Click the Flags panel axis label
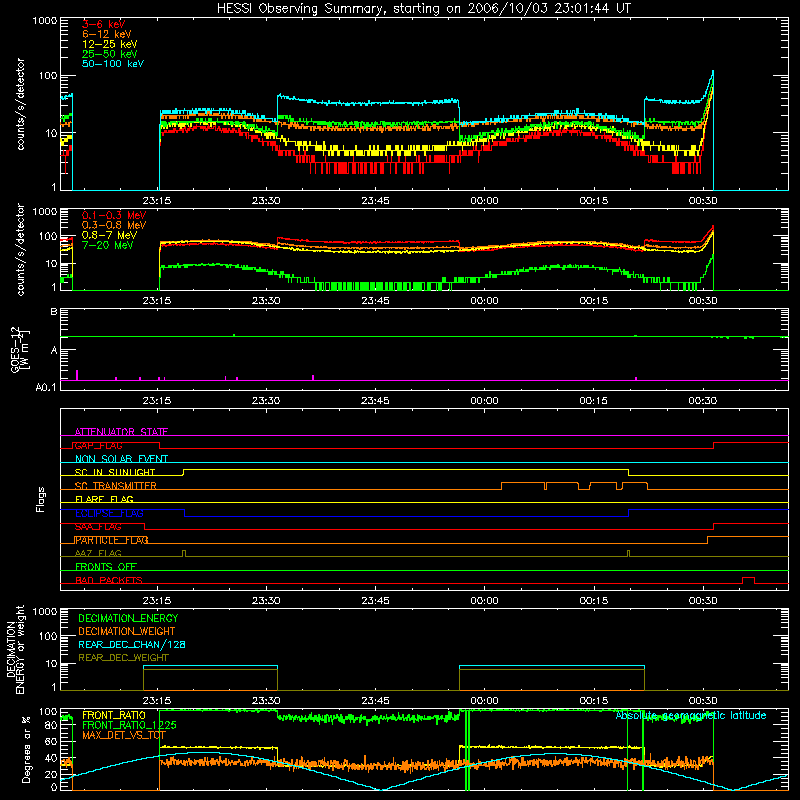This screenshot has width=800, height=800. pos(41,499)
